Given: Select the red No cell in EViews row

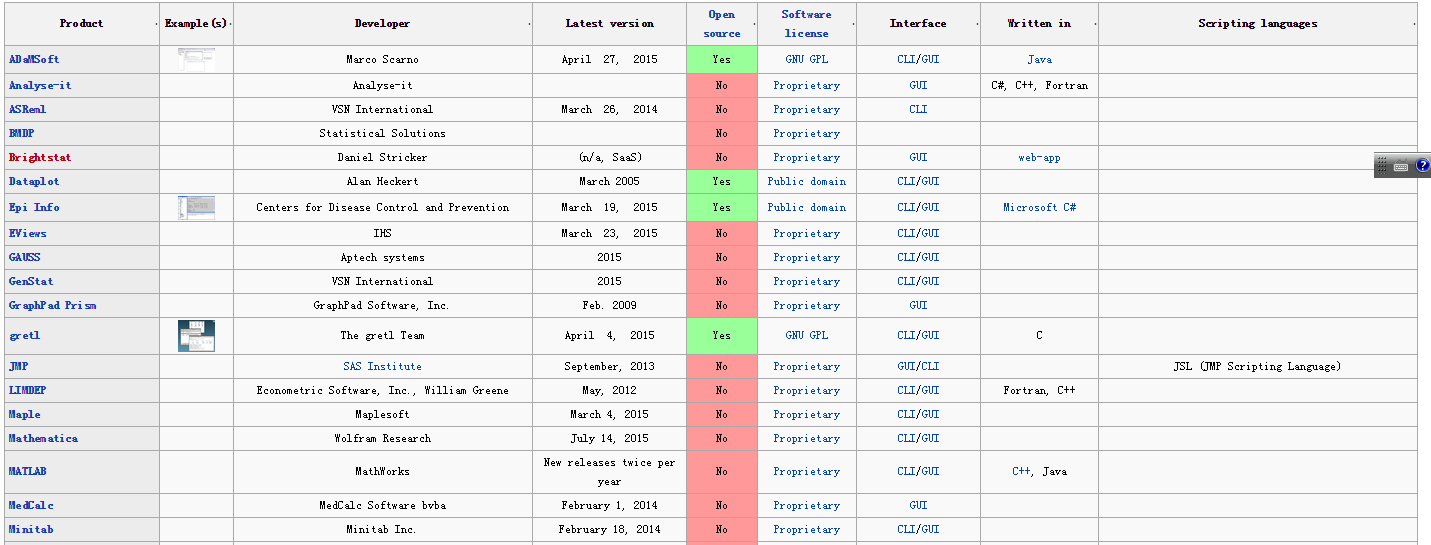Looking at the screenshot, I should [722, 233].
